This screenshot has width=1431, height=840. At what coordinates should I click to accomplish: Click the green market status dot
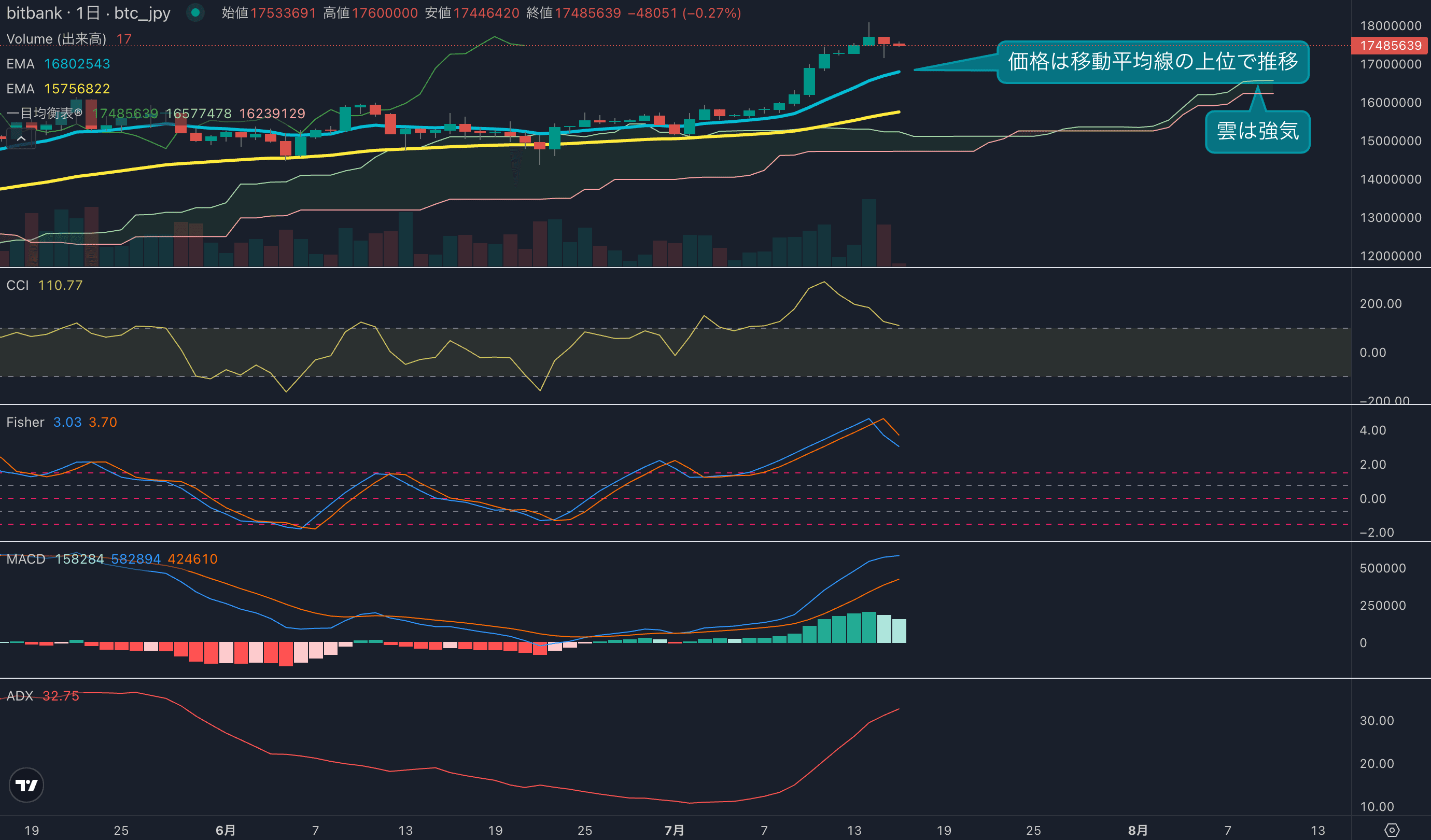[x=195, y=12]
